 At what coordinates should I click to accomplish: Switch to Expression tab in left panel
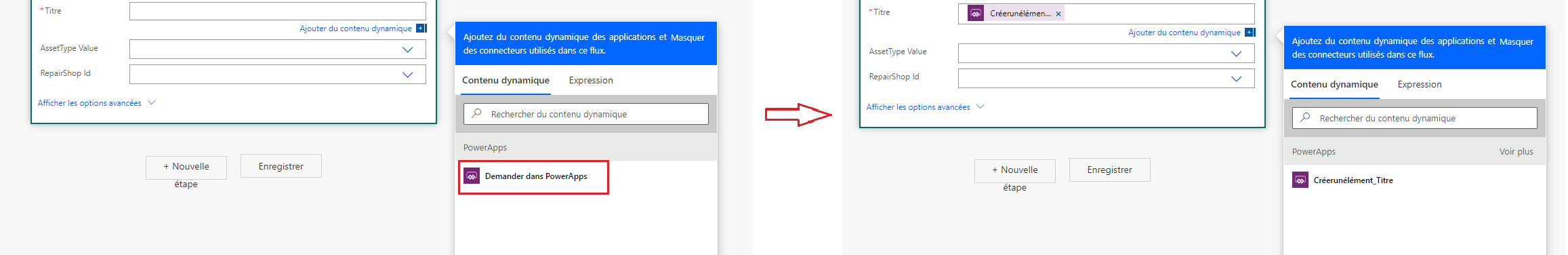[591, 81]
